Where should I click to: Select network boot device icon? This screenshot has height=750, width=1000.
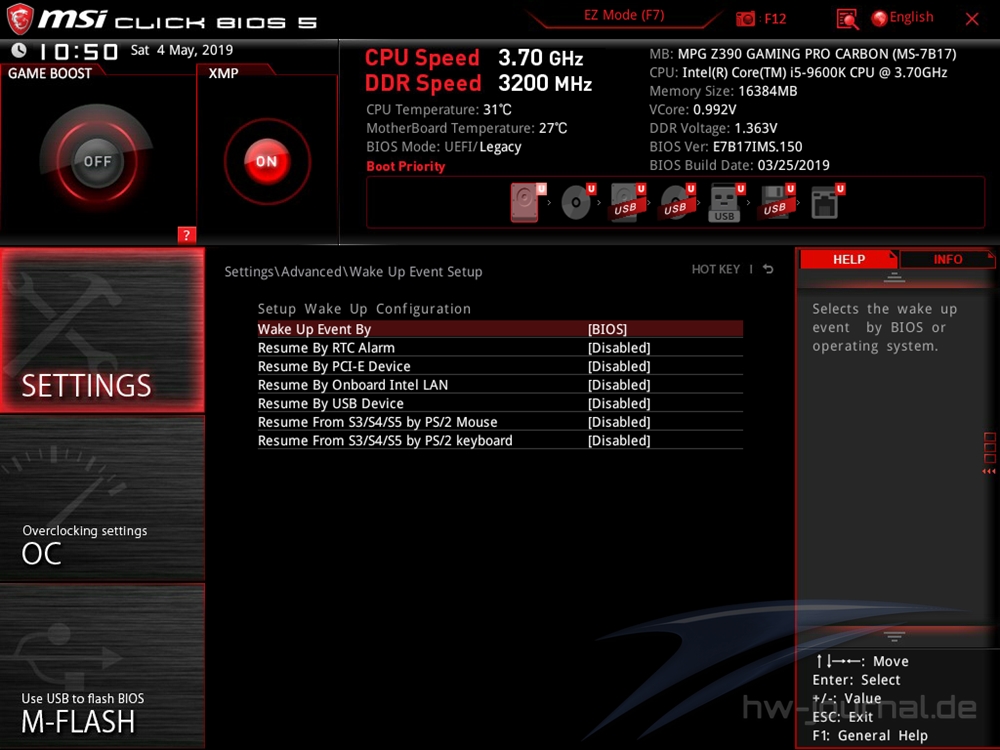[827, 202]
